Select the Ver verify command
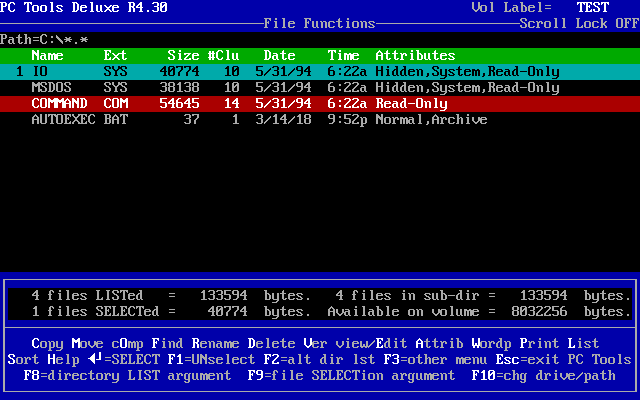The height and width of the screenshot is (400, 640). [x=316, y=344]
